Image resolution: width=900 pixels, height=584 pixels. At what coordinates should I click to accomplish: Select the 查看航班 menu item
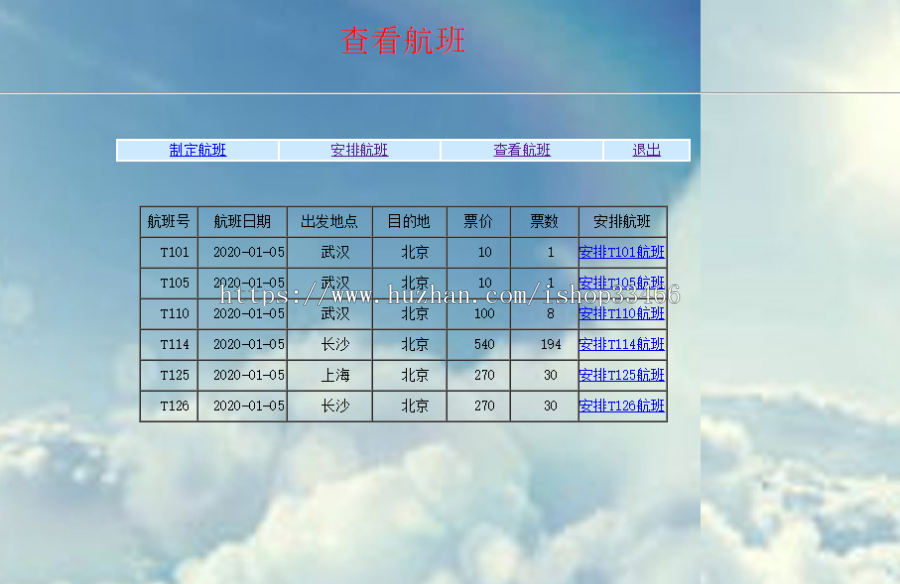[521, 150]
